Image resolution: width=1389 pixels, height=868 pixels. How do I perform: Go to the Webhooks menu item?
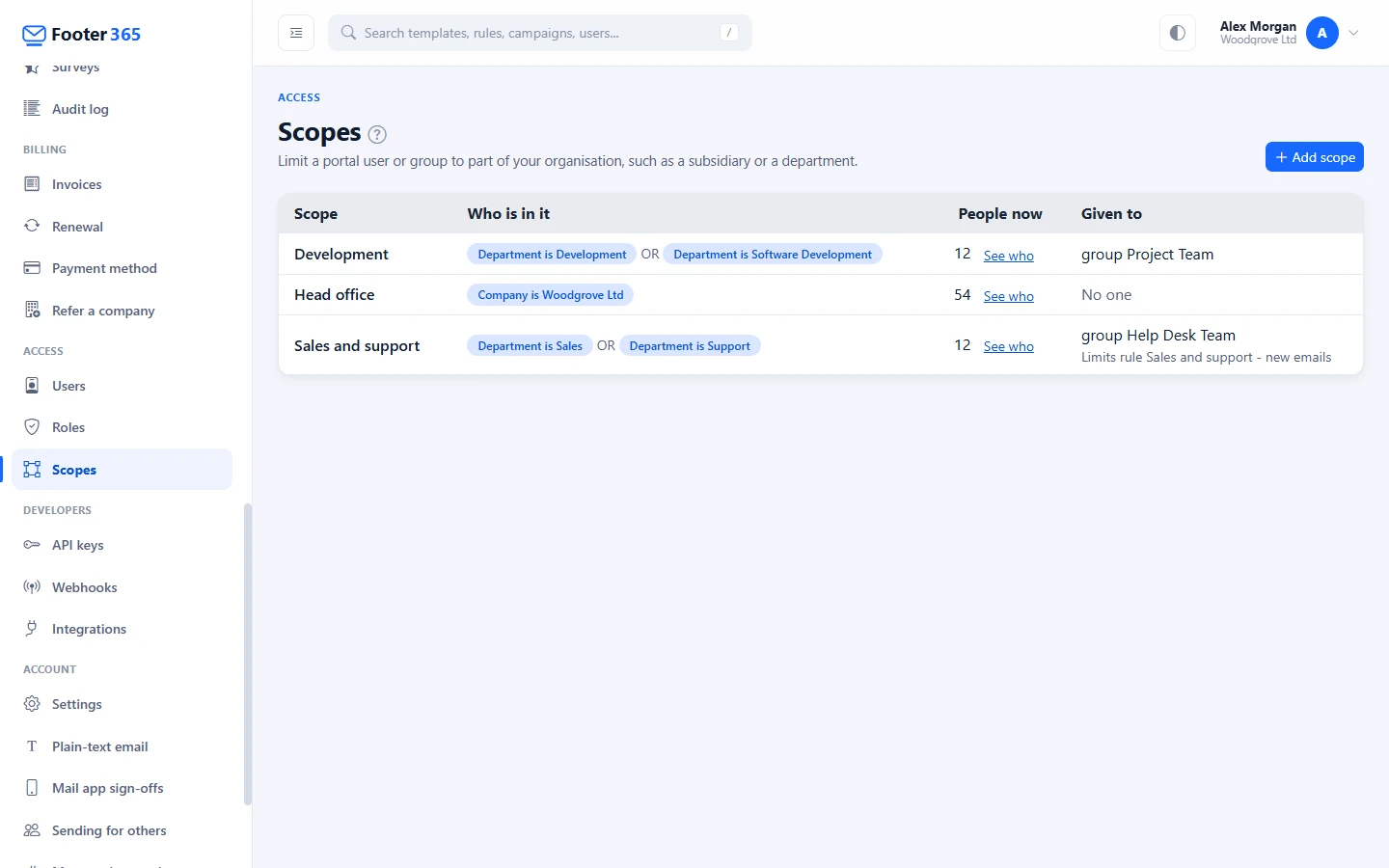(x=122, y=586)
